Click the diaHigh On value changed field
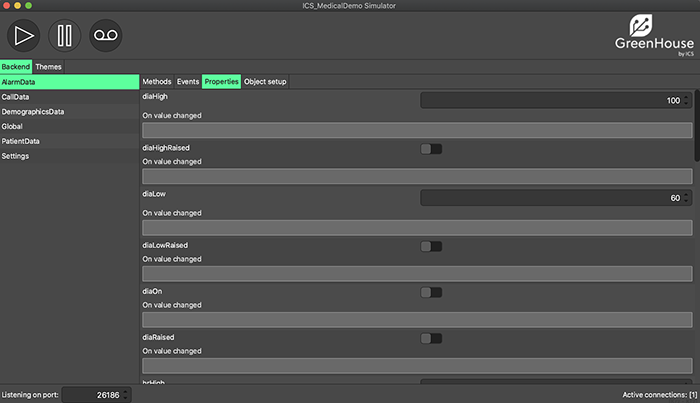Viewport: 700px width, 403px height. (416, 130)
